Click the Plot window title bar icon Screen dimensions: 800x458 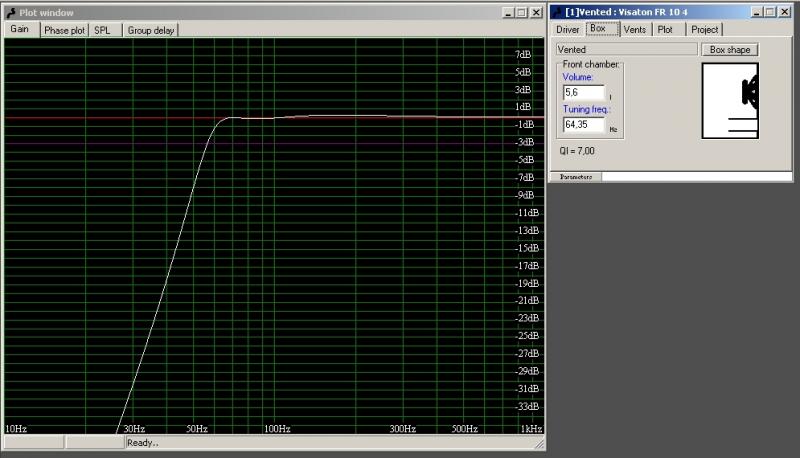(x=11, y=12)
